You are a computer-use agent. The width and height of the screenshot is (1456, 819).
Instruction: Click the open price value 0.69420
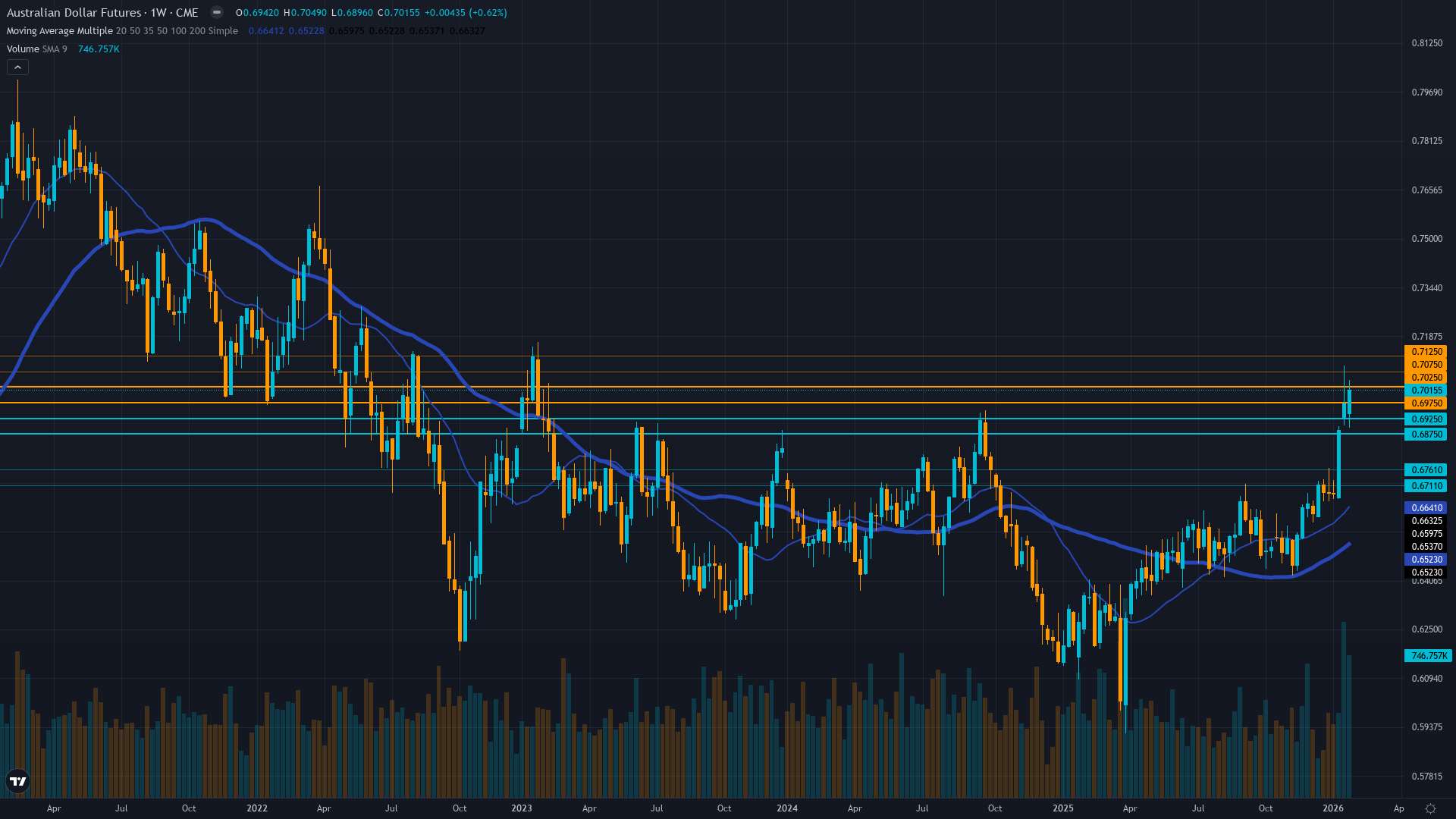point(261,13)
